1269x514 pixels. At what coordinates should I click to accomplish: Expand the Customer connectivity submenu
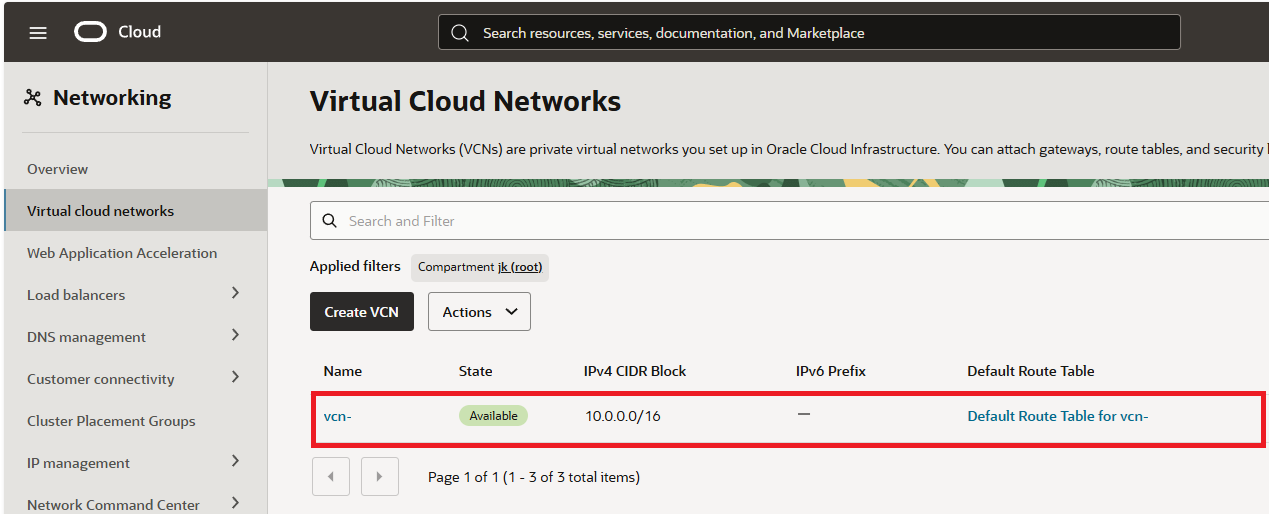click(235, 377)
